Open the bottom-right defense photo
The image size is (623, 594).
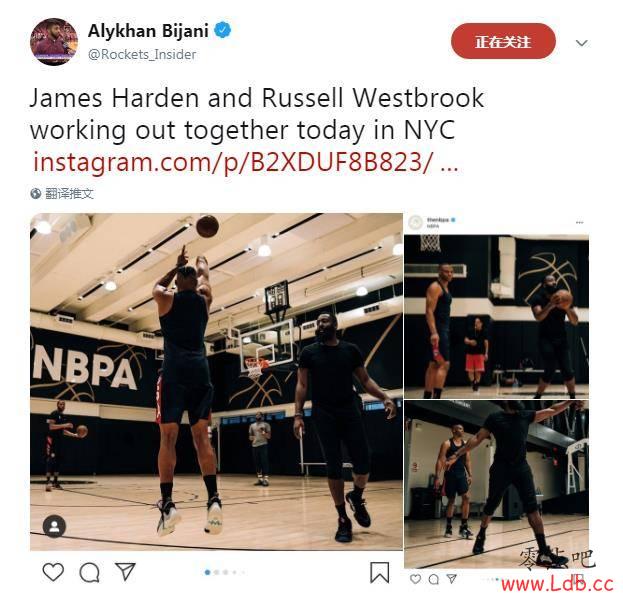coord(497,484)
